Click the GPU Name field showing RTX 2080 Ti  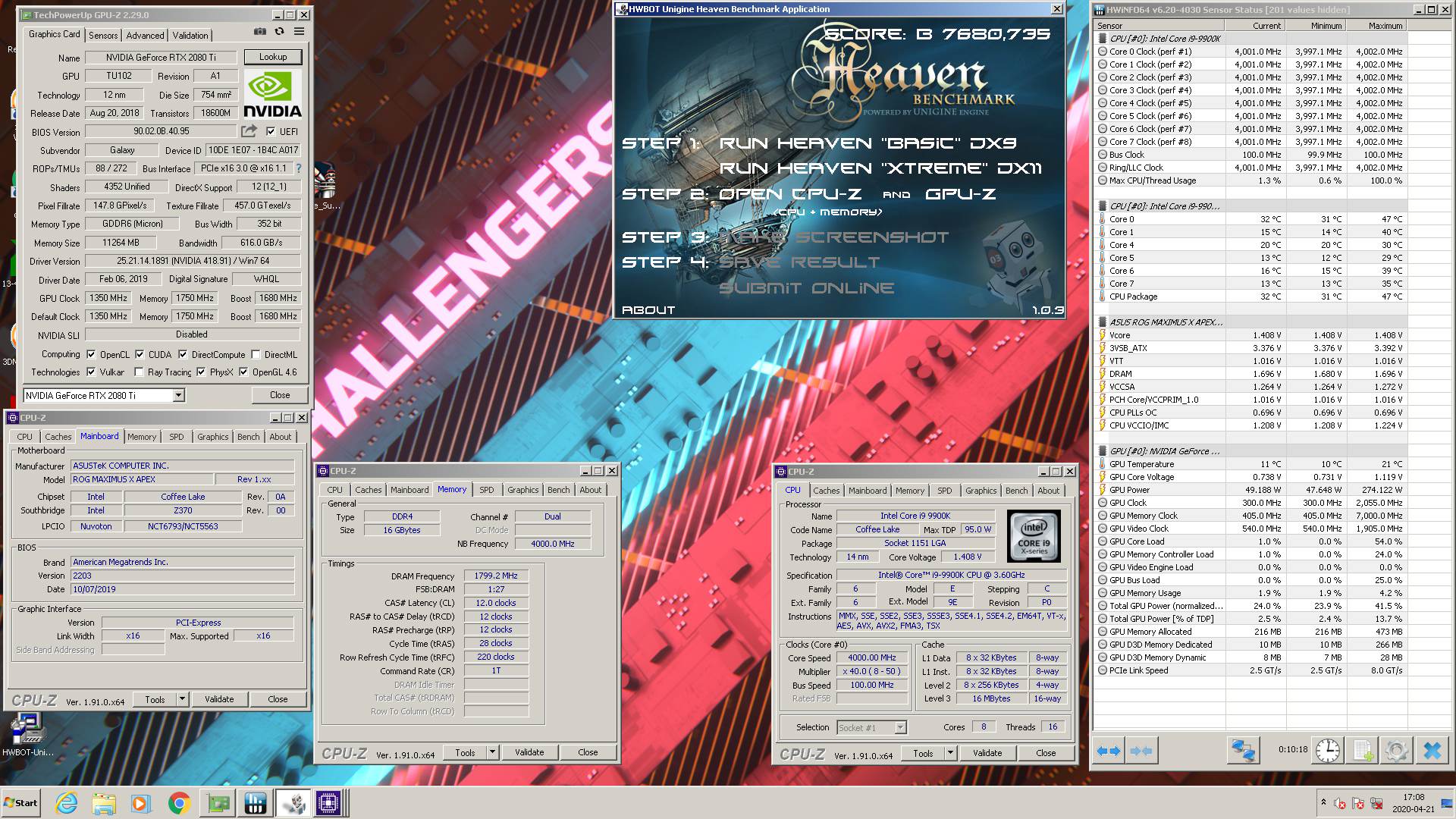pos(162,57)
